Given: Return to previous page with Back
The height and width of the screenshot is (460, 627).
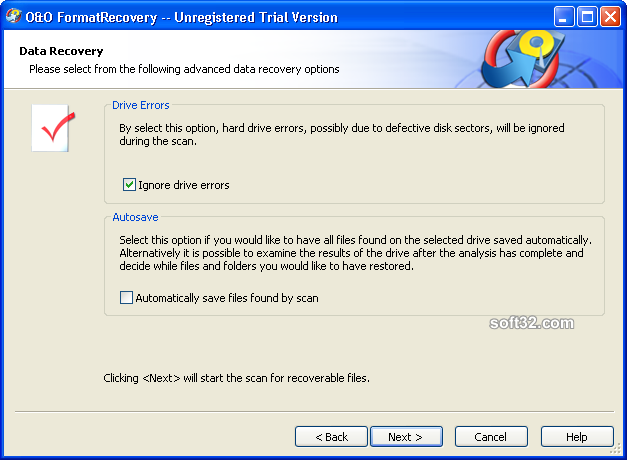Looking at the screenshot, I should tap(331, 436).
